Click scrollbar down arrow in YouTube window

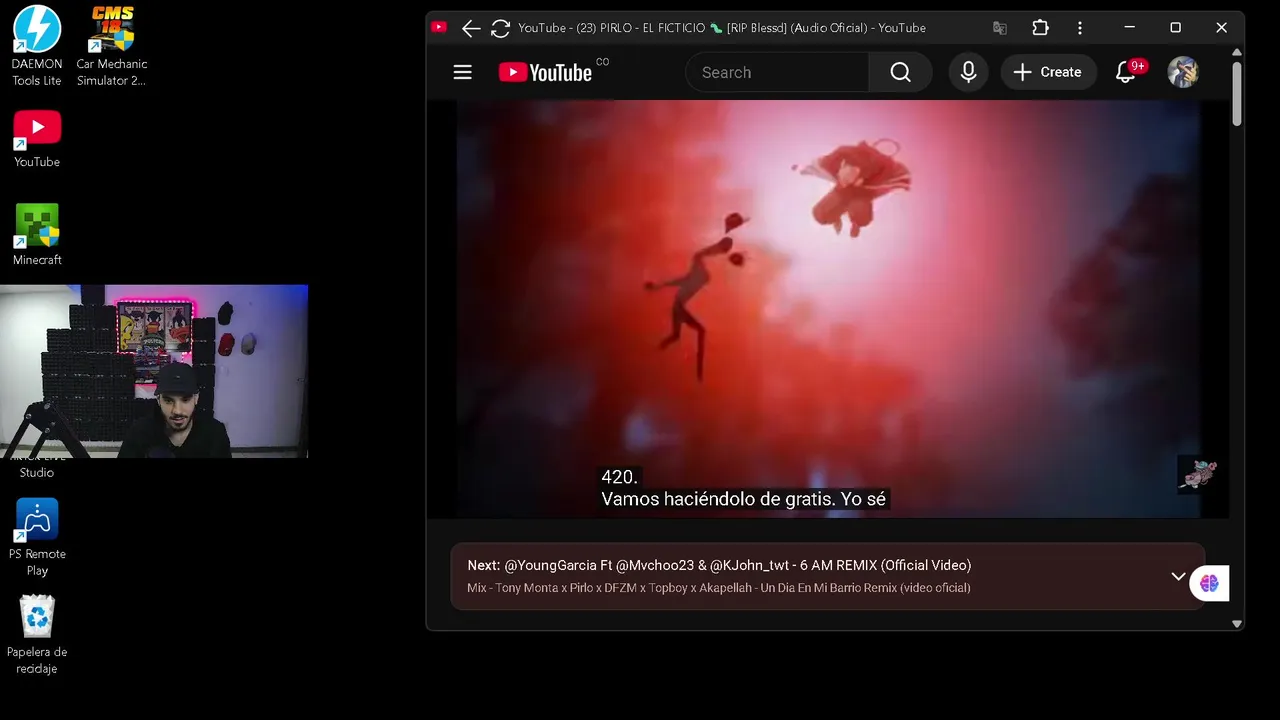click(x=1237, y=623)
